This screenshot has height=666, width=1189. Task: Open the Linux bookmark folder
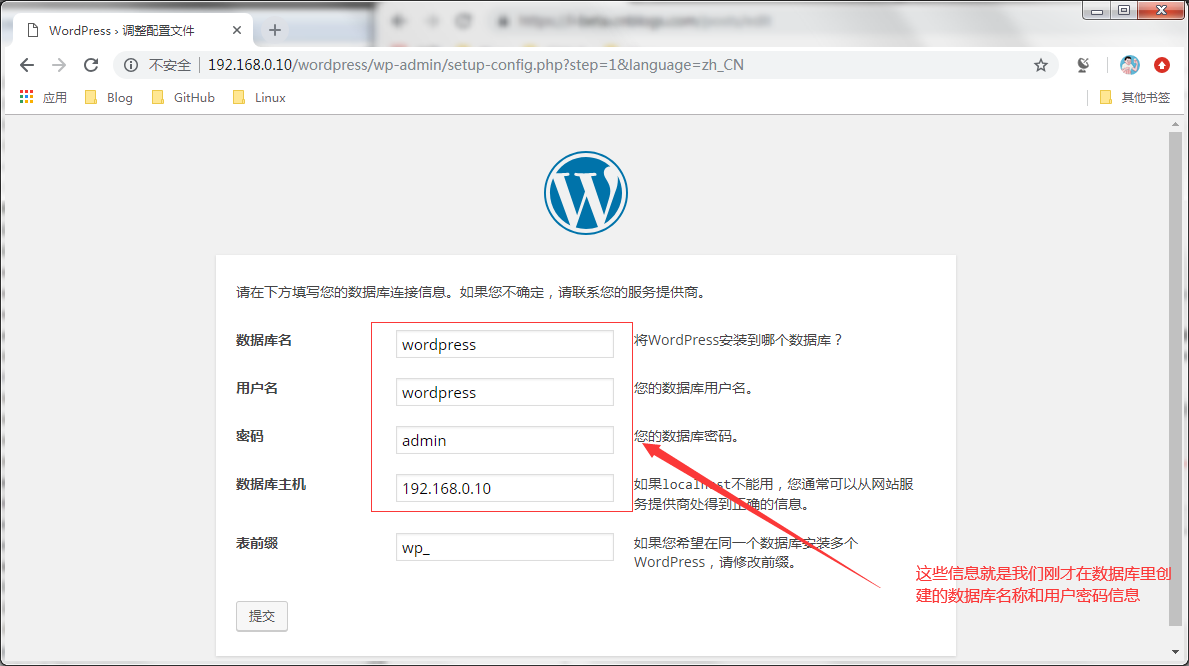click(x=259, y=97)
